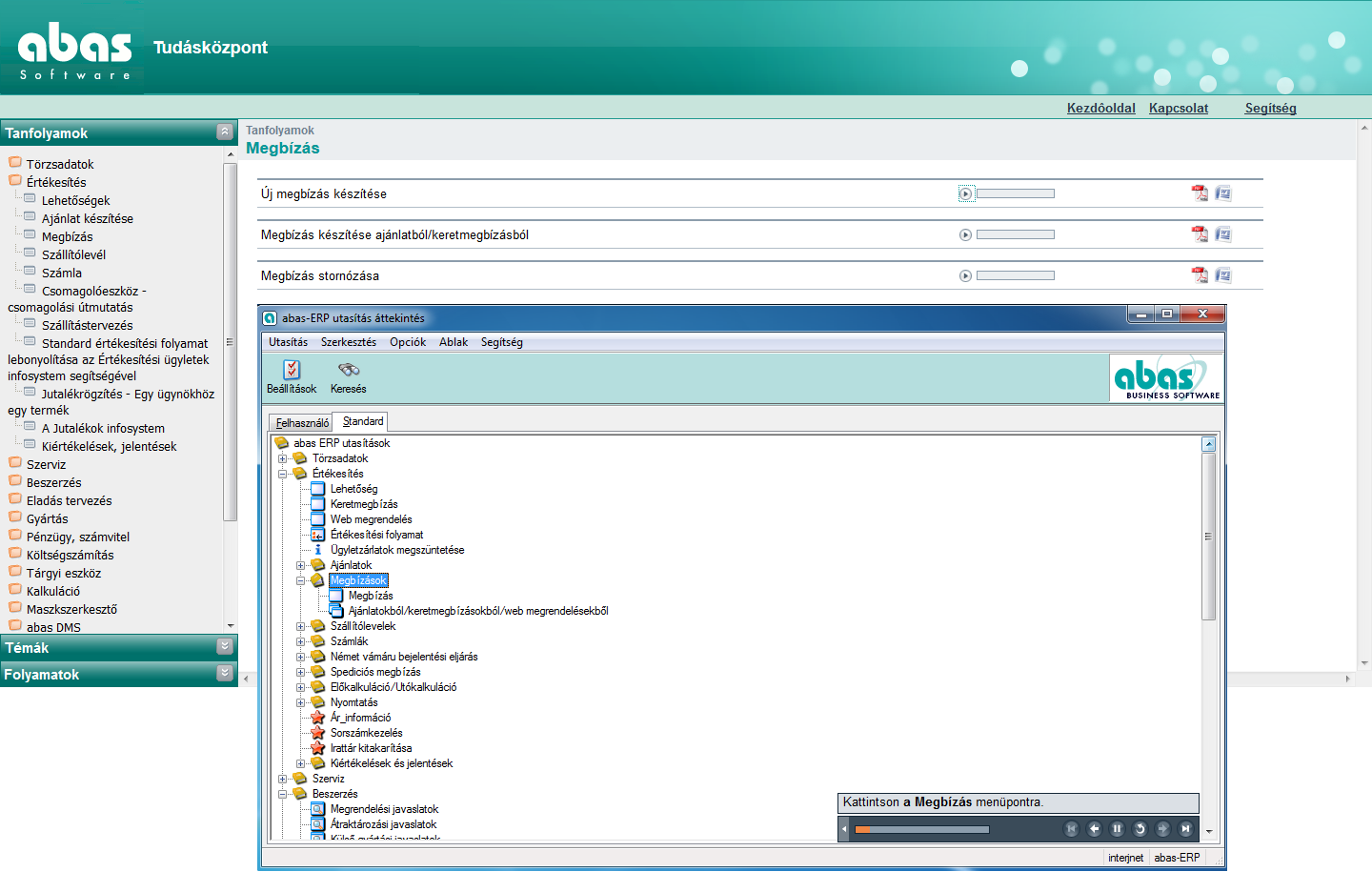Expand the Szerviz node in ERP tree
Screen dimensions: 1372x872
click(x=282, y=779)
